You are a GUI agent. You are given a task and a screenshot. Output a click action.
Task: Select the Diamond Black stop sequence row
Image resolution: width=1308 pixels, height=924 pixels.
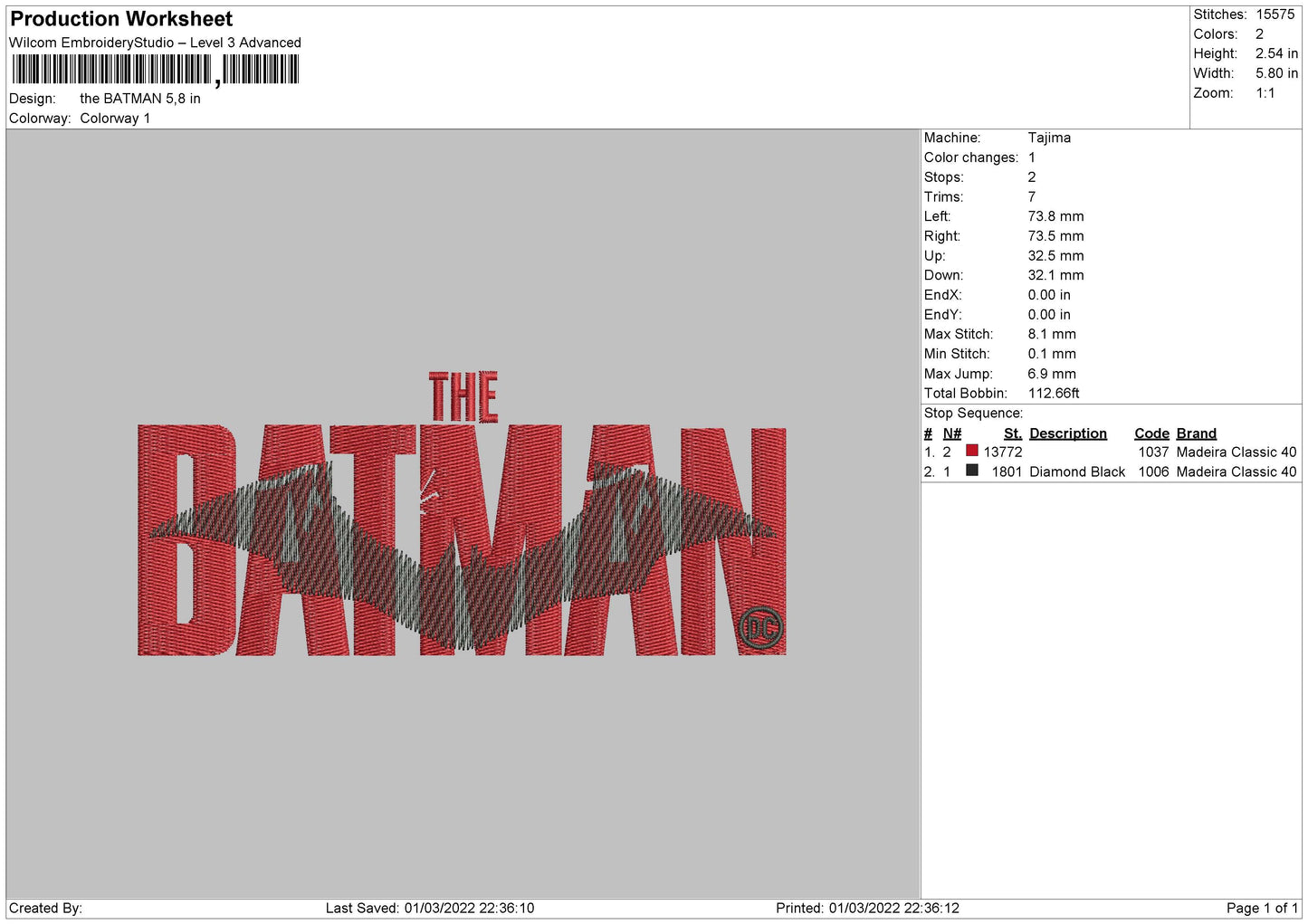(1076, 472)
